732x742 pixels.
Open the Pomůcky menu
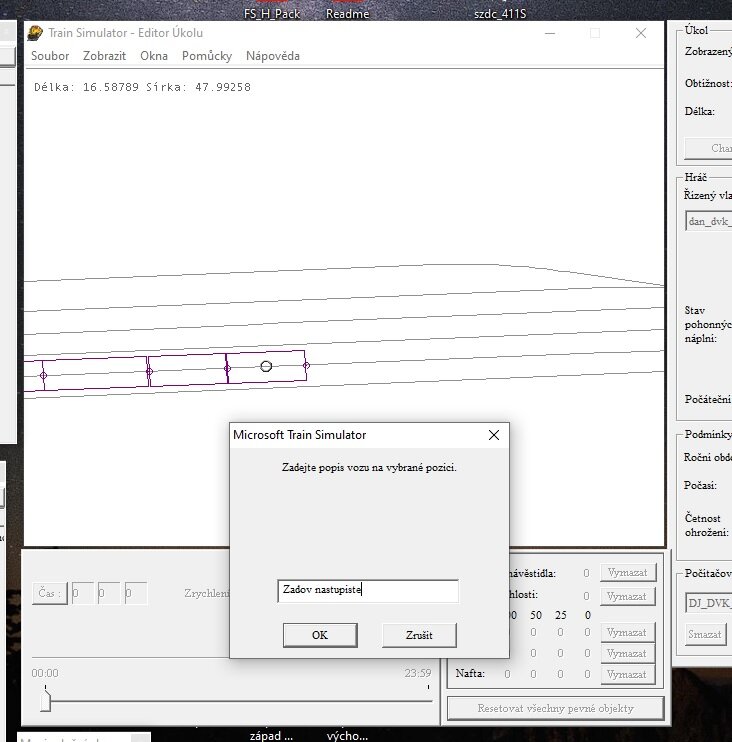click(207, 56)
